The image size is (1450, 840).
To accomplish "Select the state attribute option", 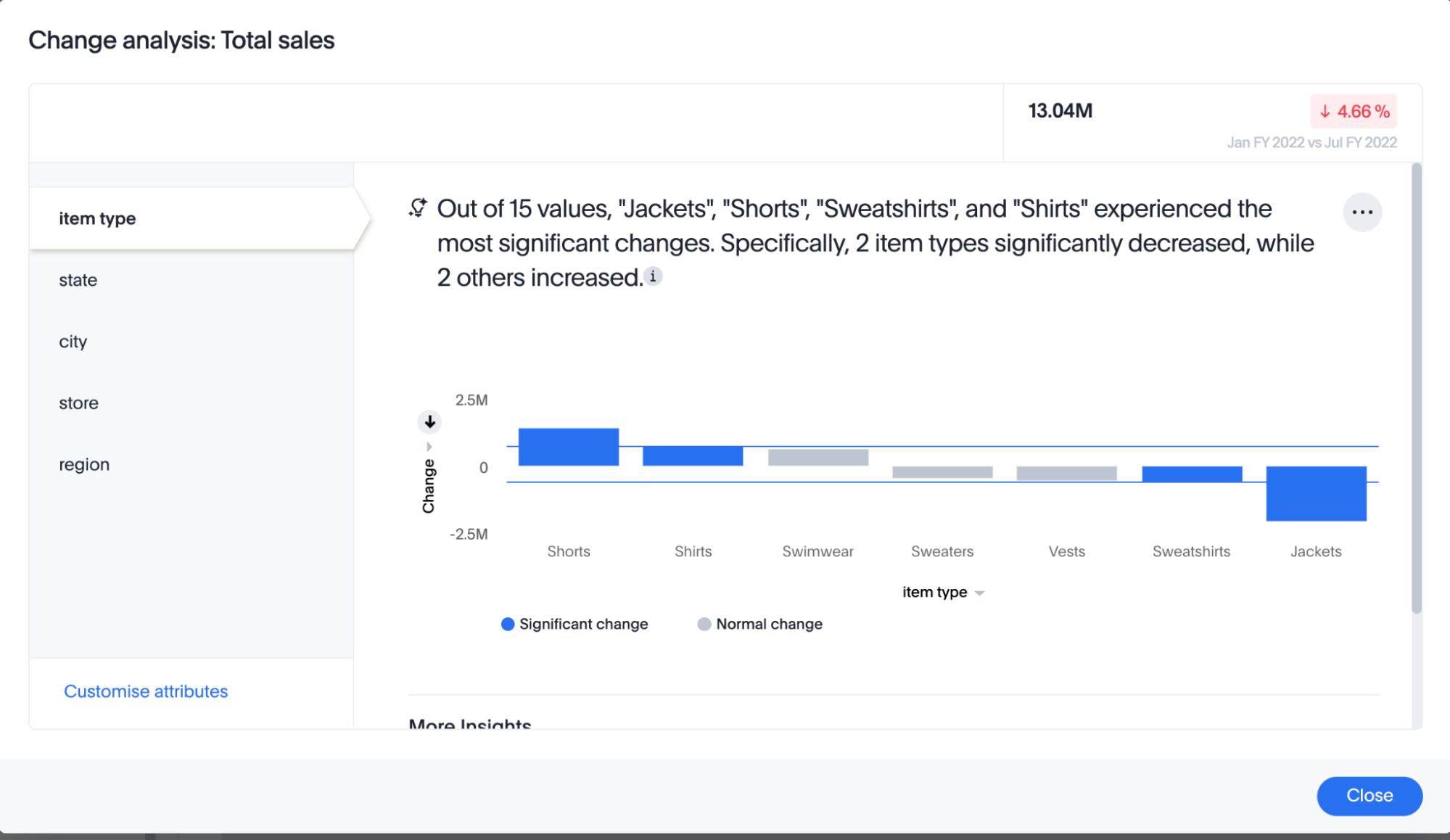I will [77, 280].
